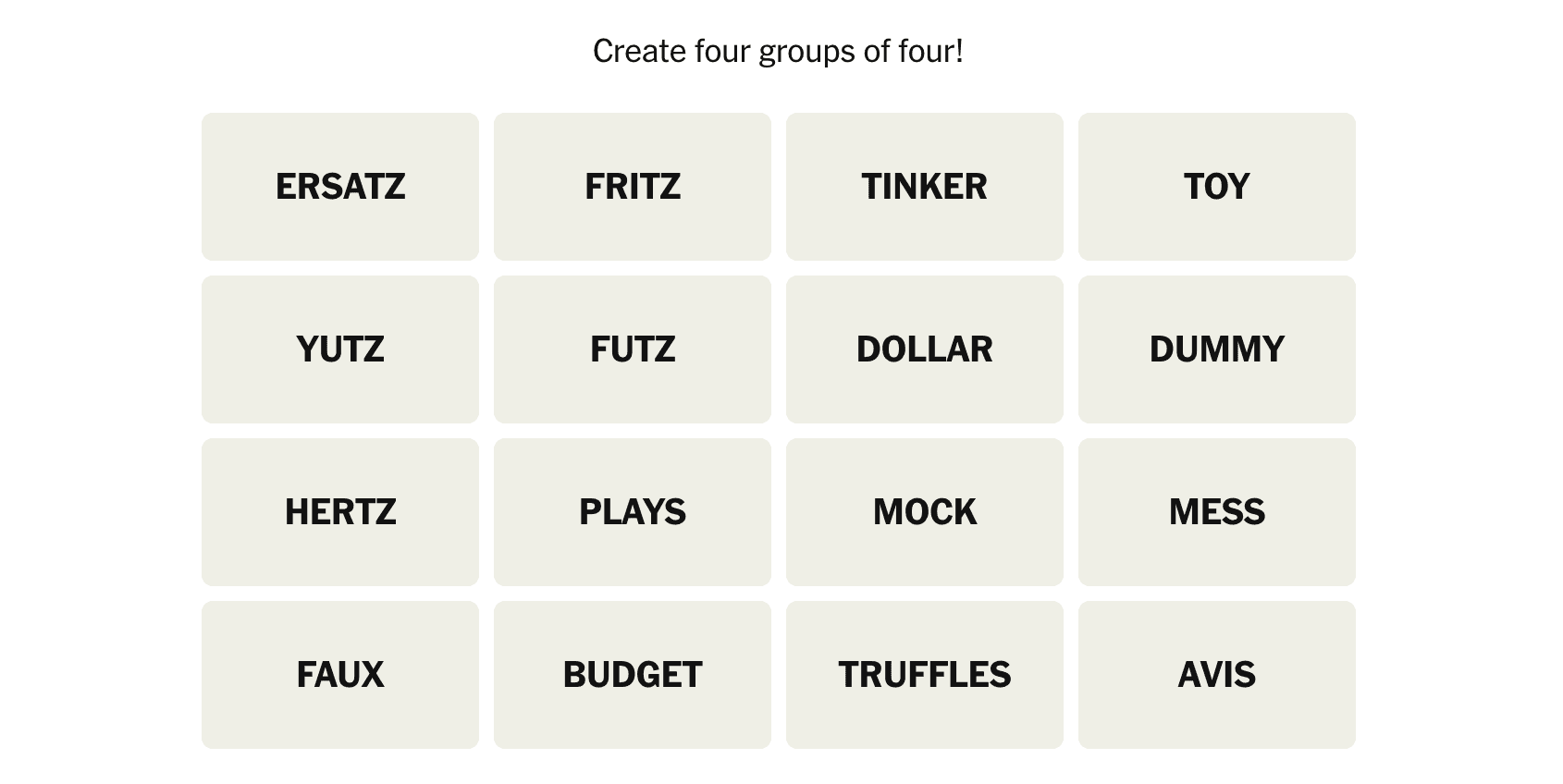The height and width of the screenshot is (784, 1563).
Task: Choose the TINKER card
Action: (925, 187)
